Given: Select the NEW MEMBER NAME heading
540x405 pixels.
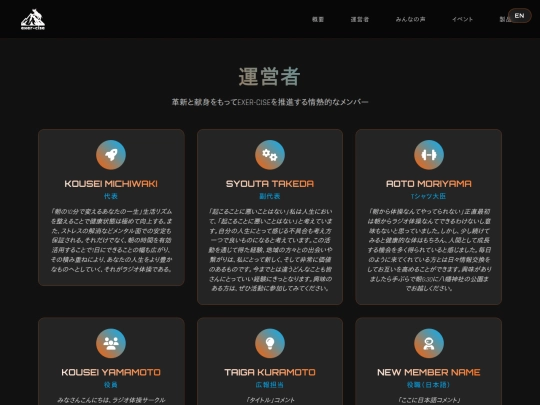Looking at the screenshot, I should coord(429,372).
